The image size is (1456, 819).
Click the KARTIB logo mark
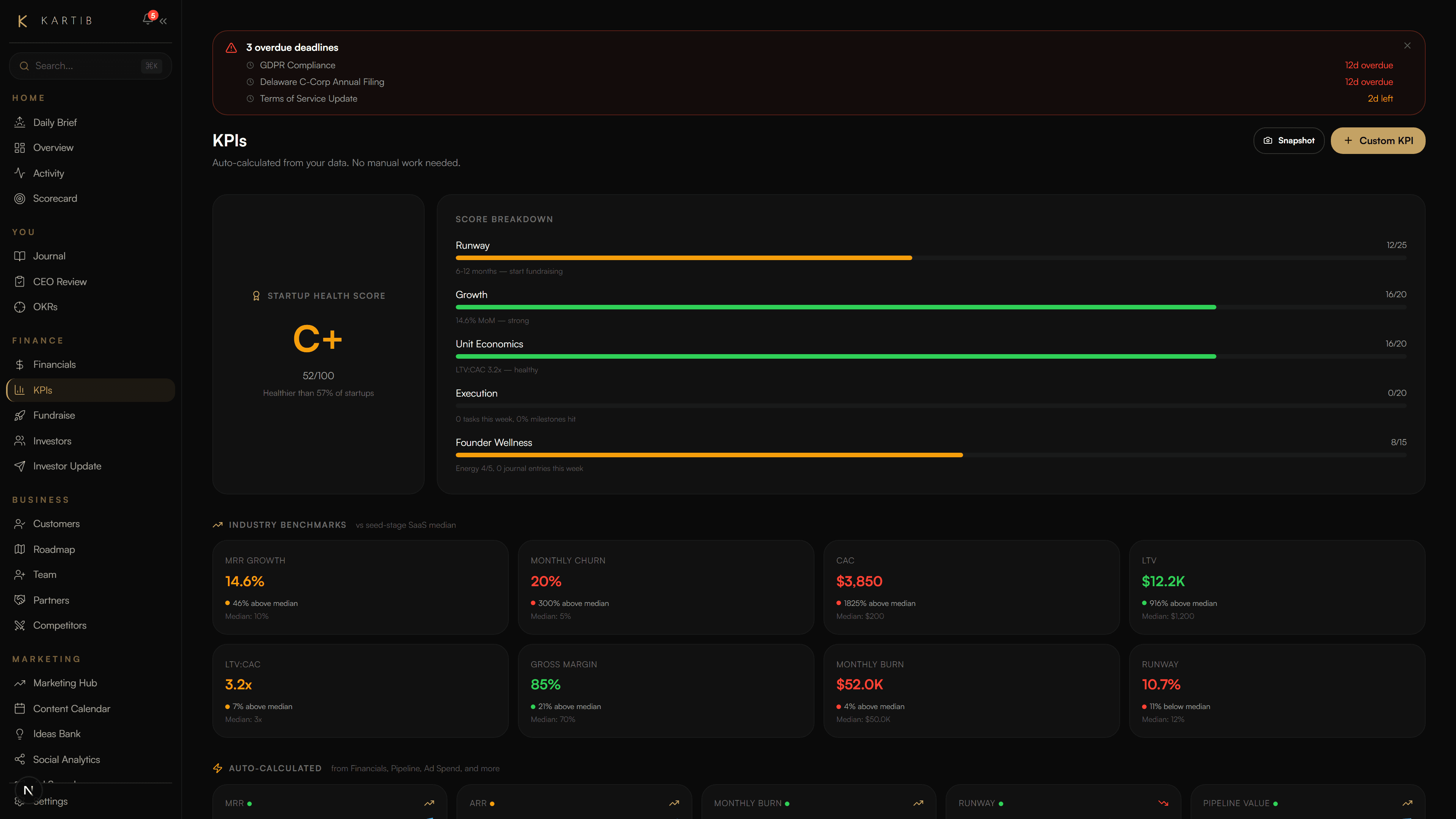pyautogui.click(x=23, y=20)
